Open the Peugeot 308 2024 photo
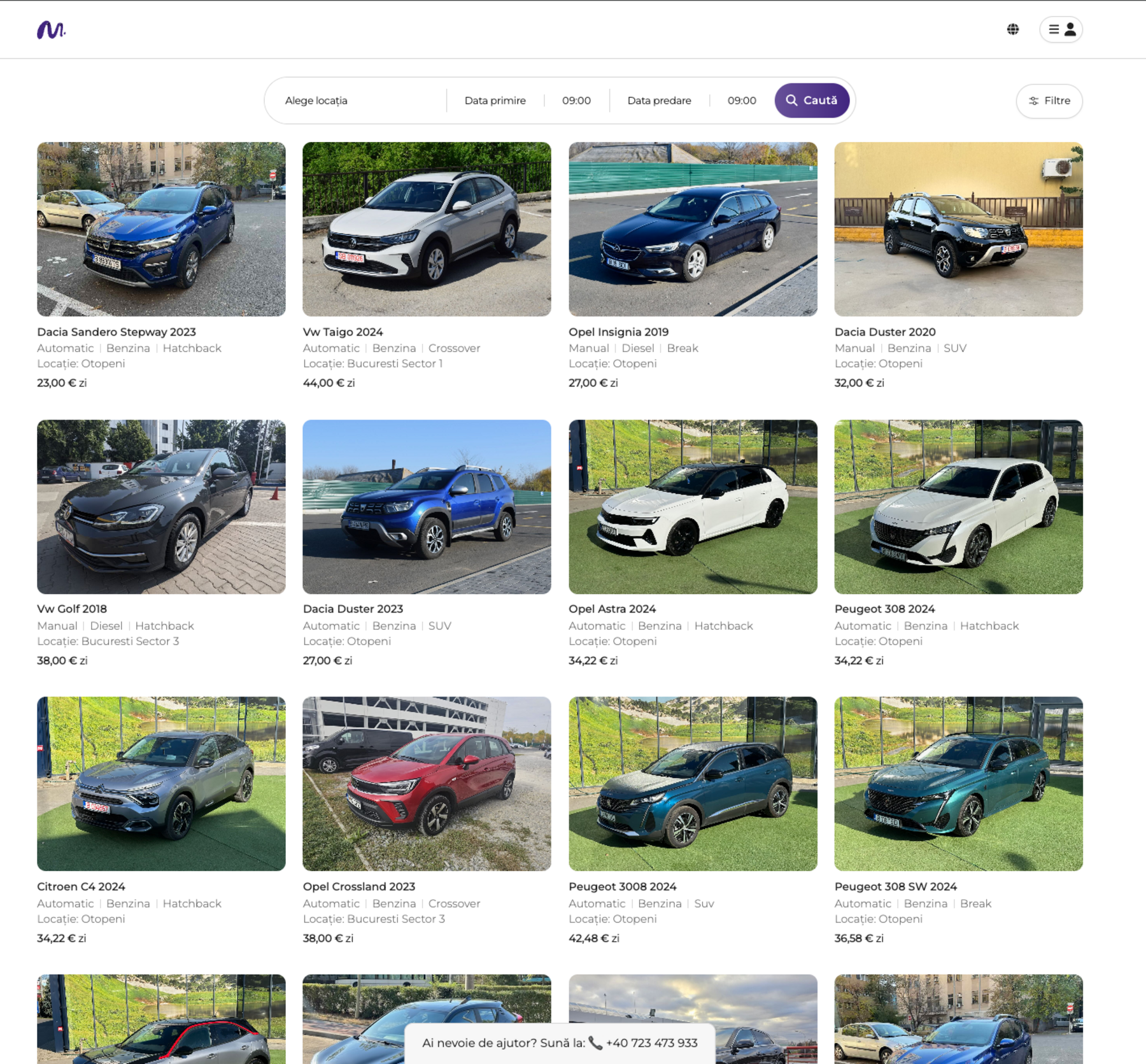 (958, 507)
